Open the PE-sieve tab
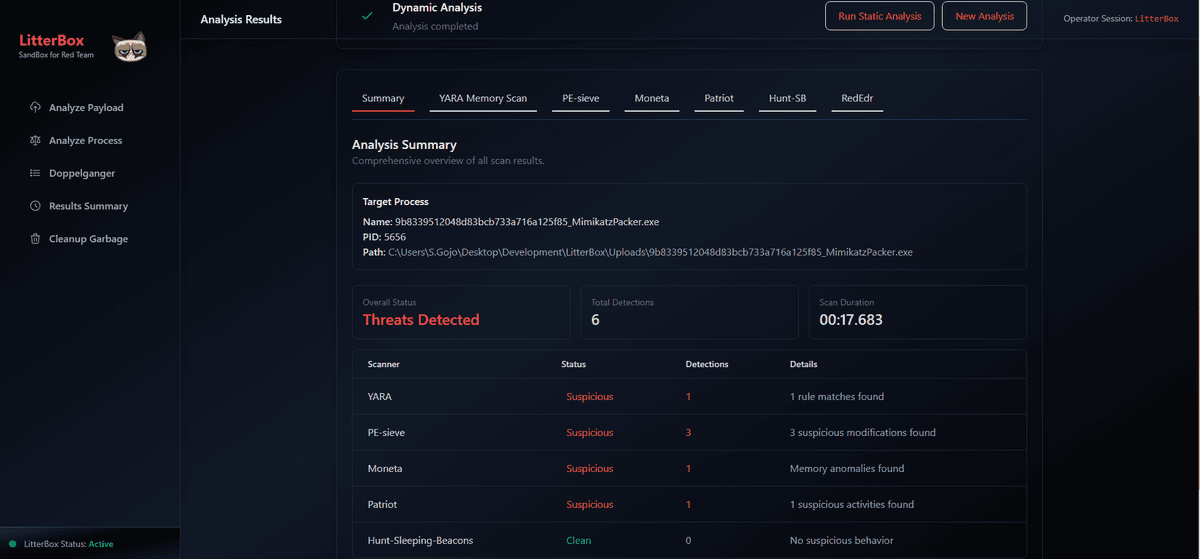The height and width of the screenshot is (559, 1200). point(581,98)
